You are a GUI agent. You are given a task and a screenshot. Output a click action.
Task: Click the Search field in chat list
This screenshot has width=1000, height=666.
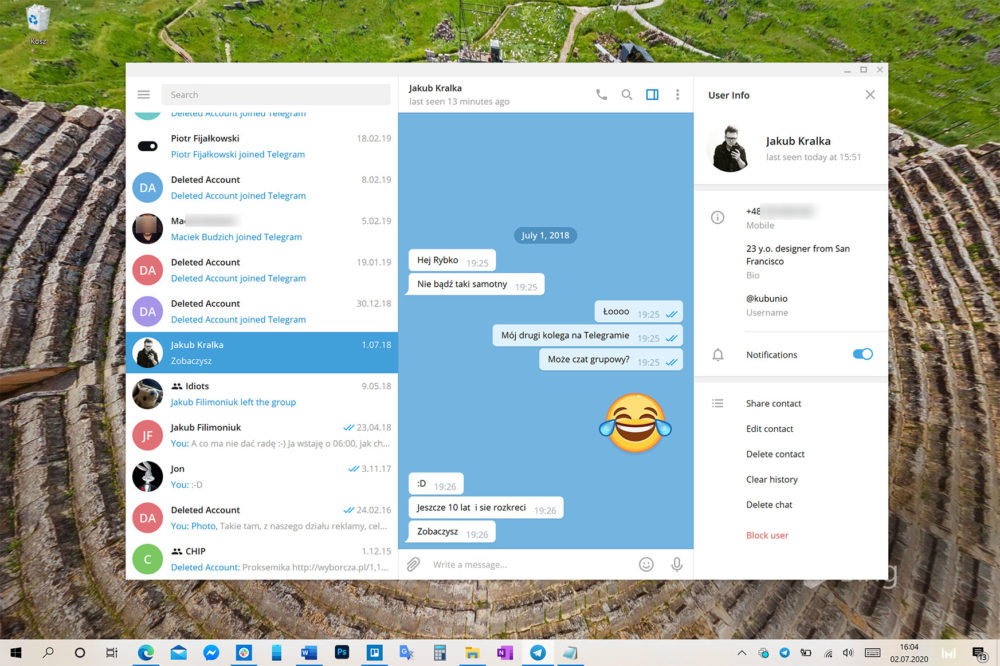click(x=276, y=94)
